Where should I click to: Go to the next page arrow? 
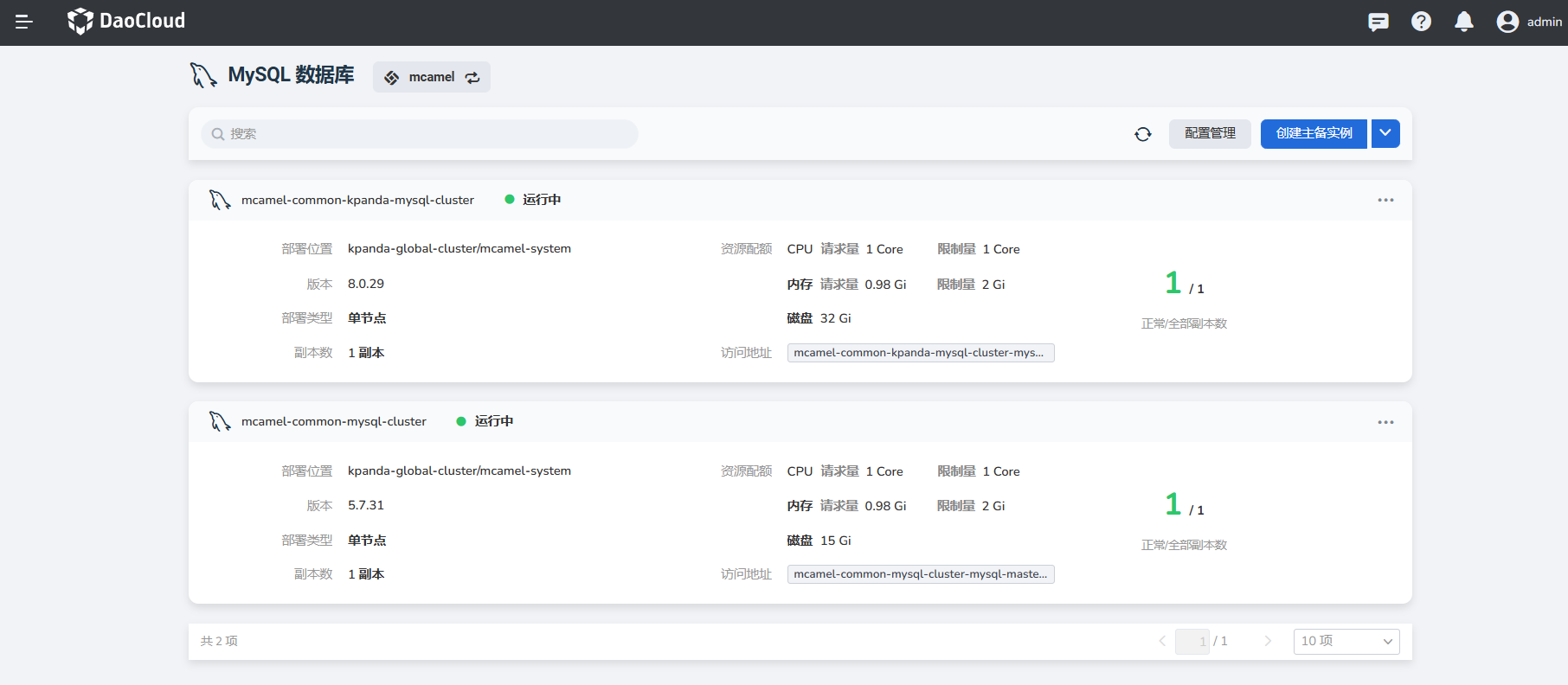click(x=1268, y=641)
